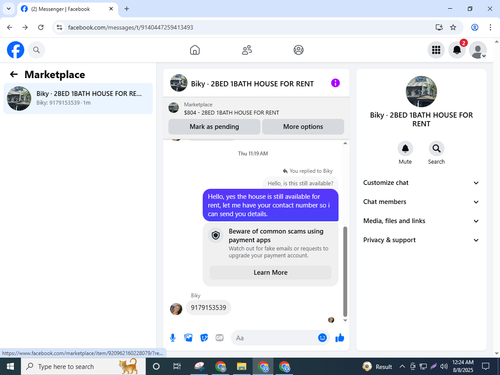
Task: Choose a GIF using the GIF icon
Action: coord(219,338)
